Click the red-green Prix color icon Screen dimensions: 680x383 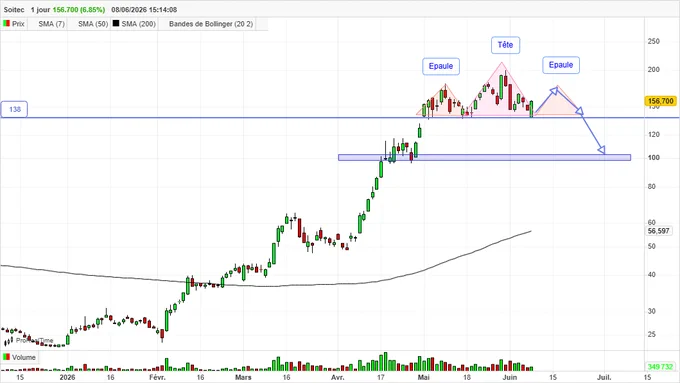pos(7,23)
